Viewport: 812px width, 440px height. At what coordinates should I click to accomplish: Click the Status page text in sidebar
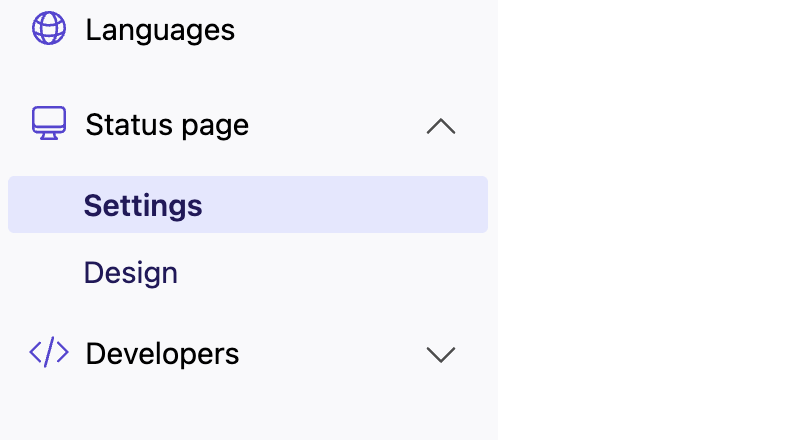167,125
